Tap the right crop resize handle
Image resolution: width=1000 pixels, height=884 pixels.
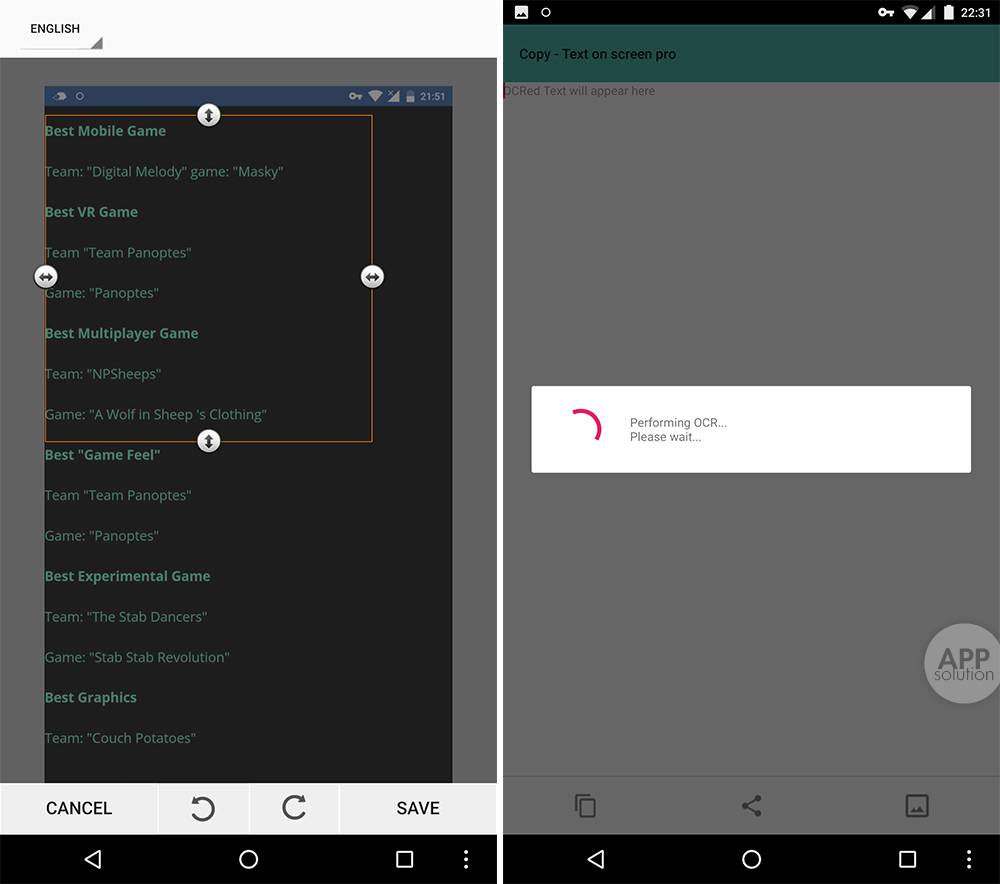click(372, 276)
